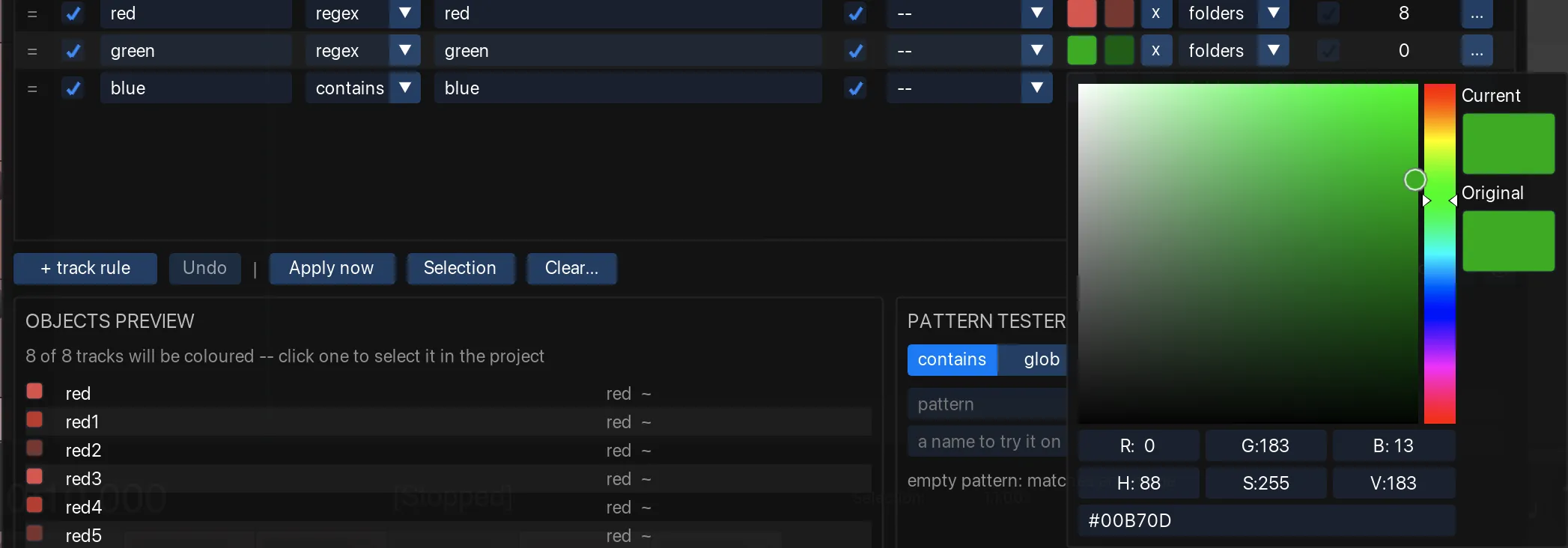
Task: Focus the green rule's pattern field
Action: (x=627, y=51)
